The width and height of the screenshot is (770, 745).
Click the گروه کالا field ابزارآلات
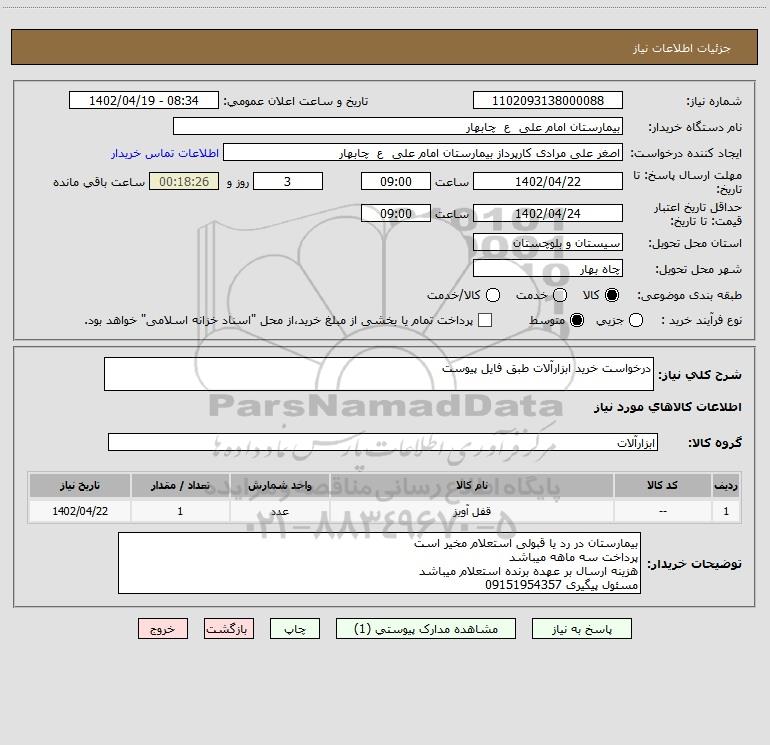pyautogui.click(x=383, y=442)
